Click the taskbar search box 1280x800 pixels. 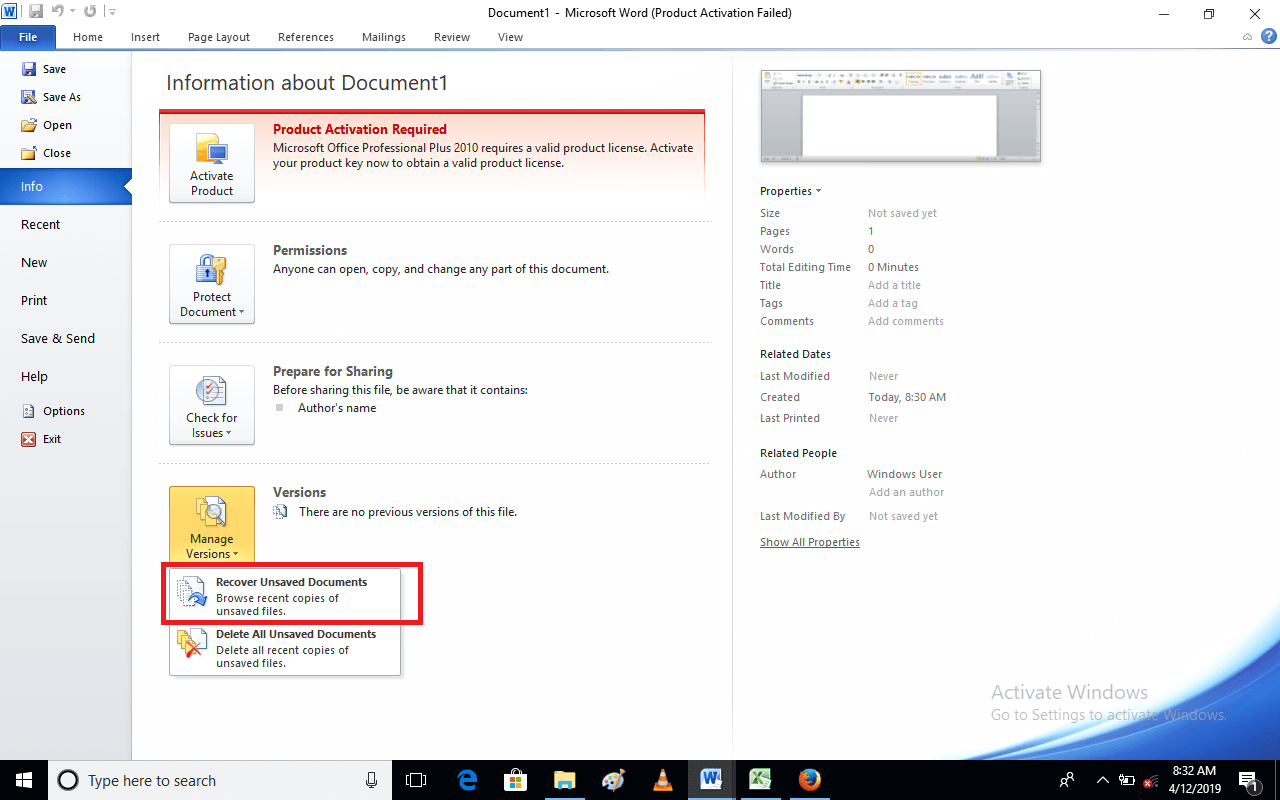click(x=221, y=780)
